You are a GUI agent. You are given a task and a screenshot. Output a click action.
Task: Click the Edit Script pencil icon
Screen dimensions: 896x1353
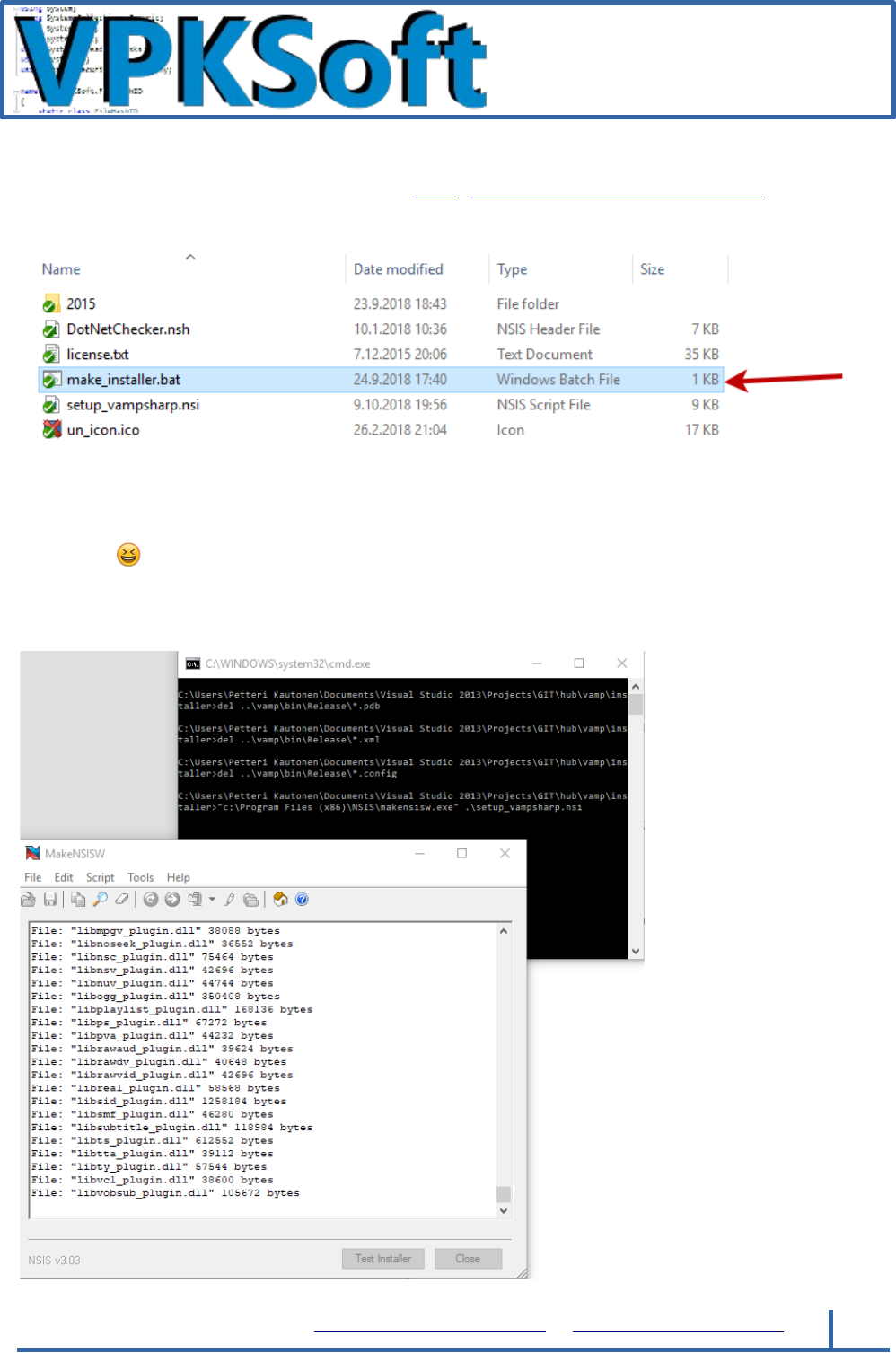[x=230, y=899]
